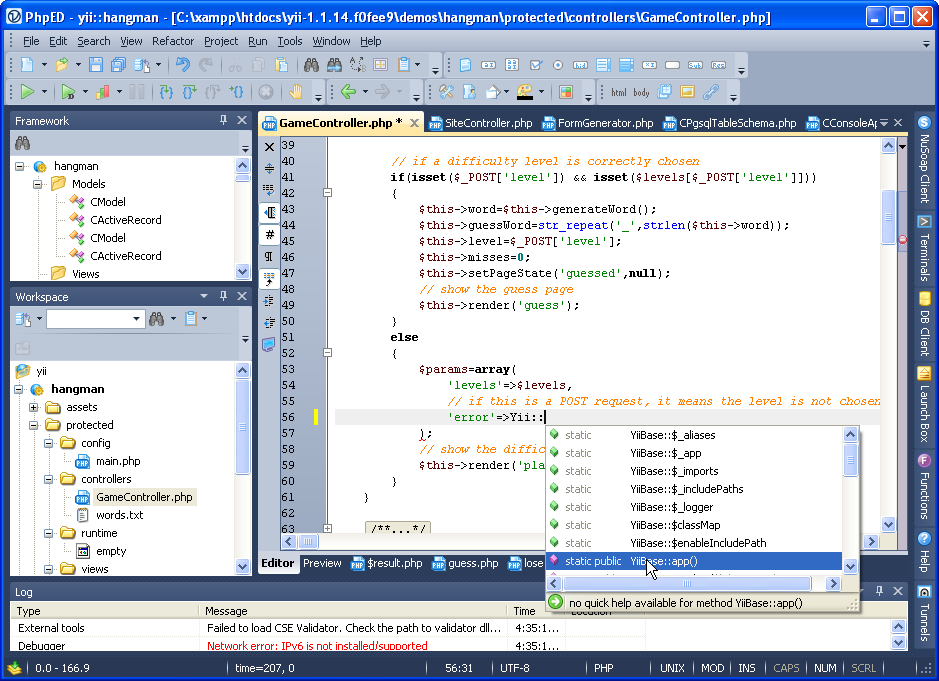Open the Workspace search combo box dropdown
939x681 pixels.
click(136, 319)
